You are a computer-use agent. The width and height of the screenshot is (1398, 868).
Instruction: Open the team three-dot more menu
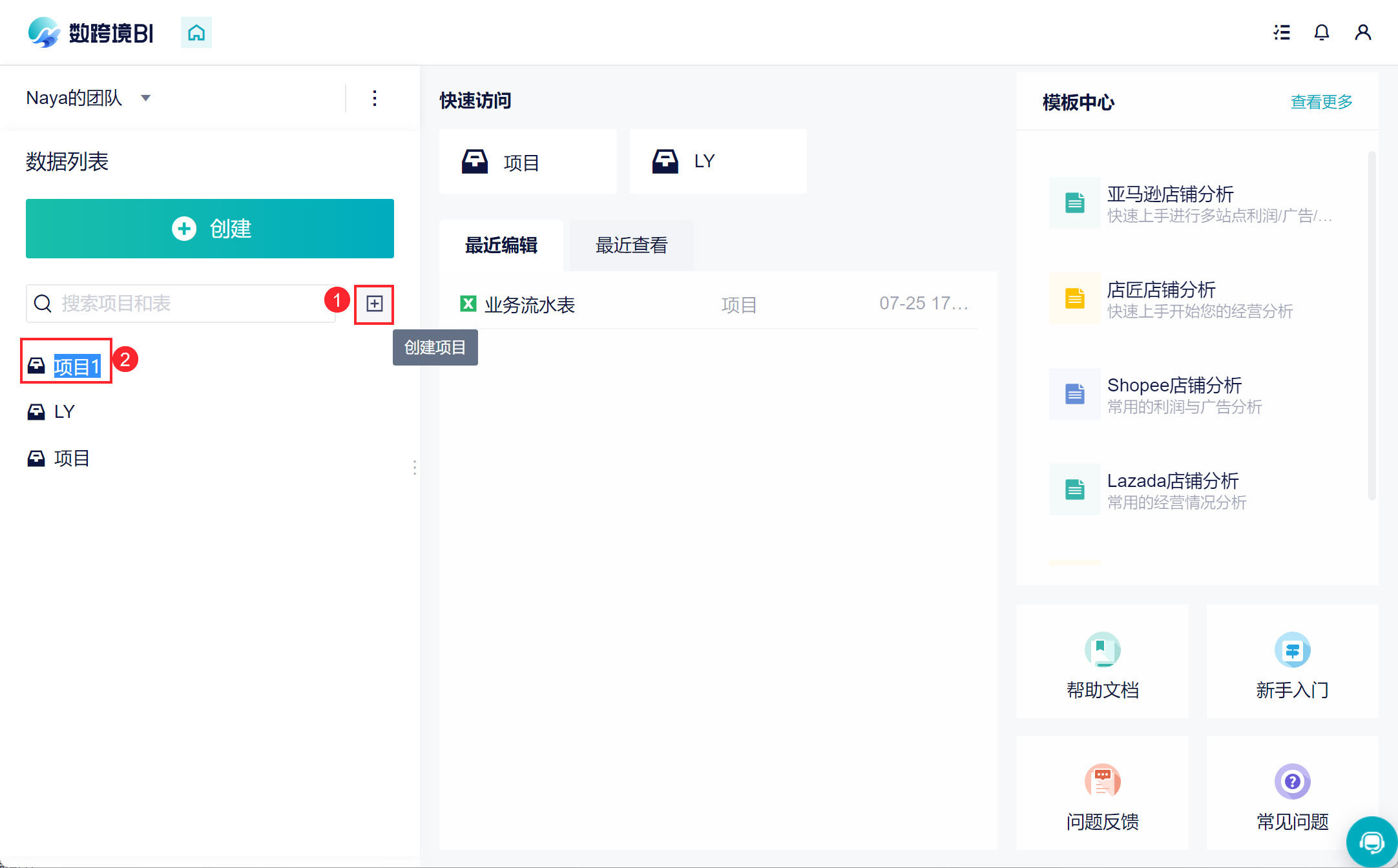click(375, 98)
